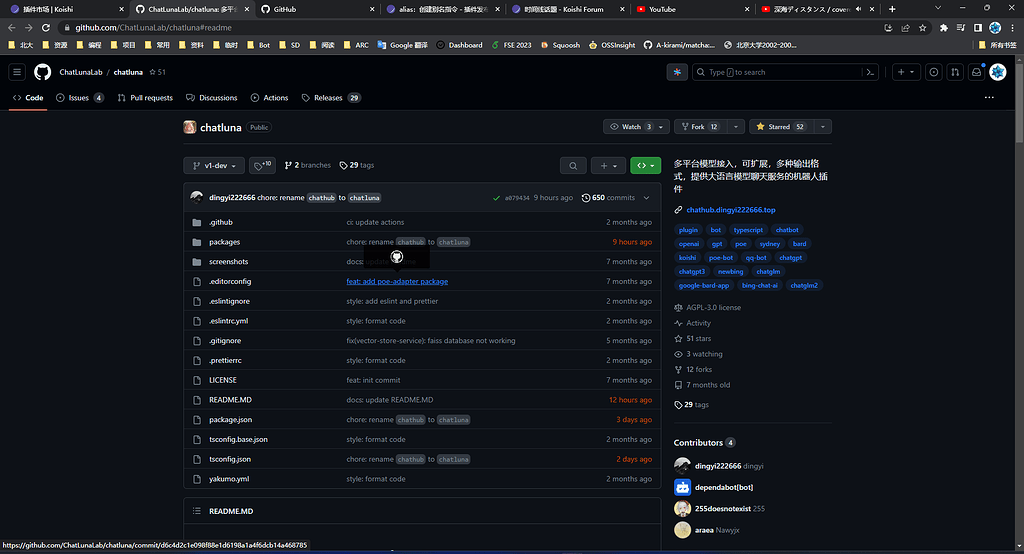Open the 2 branches link
1024x554 pixels.
[x=308, y=165]
